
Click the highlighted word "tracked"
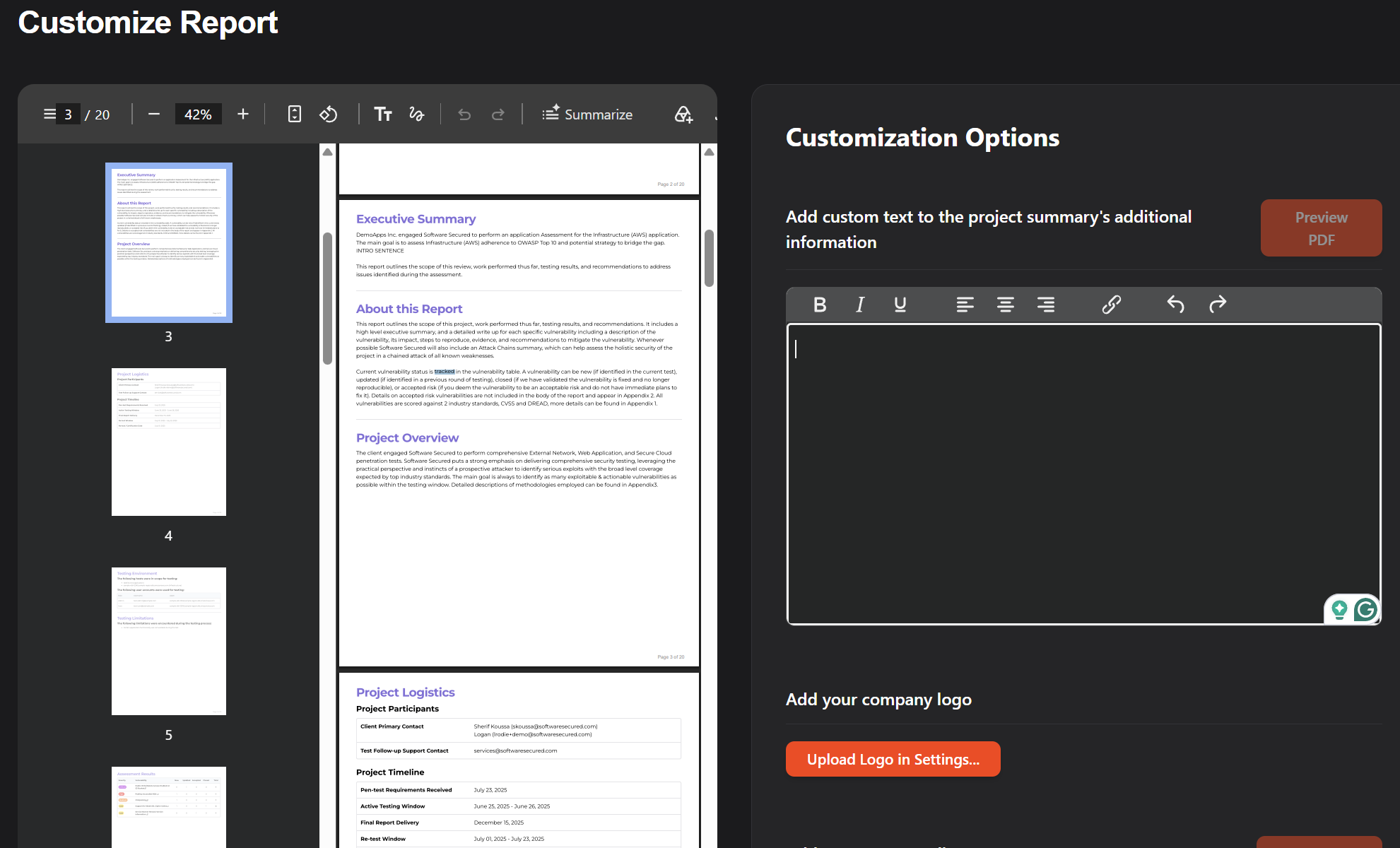[x=445, y=372]
